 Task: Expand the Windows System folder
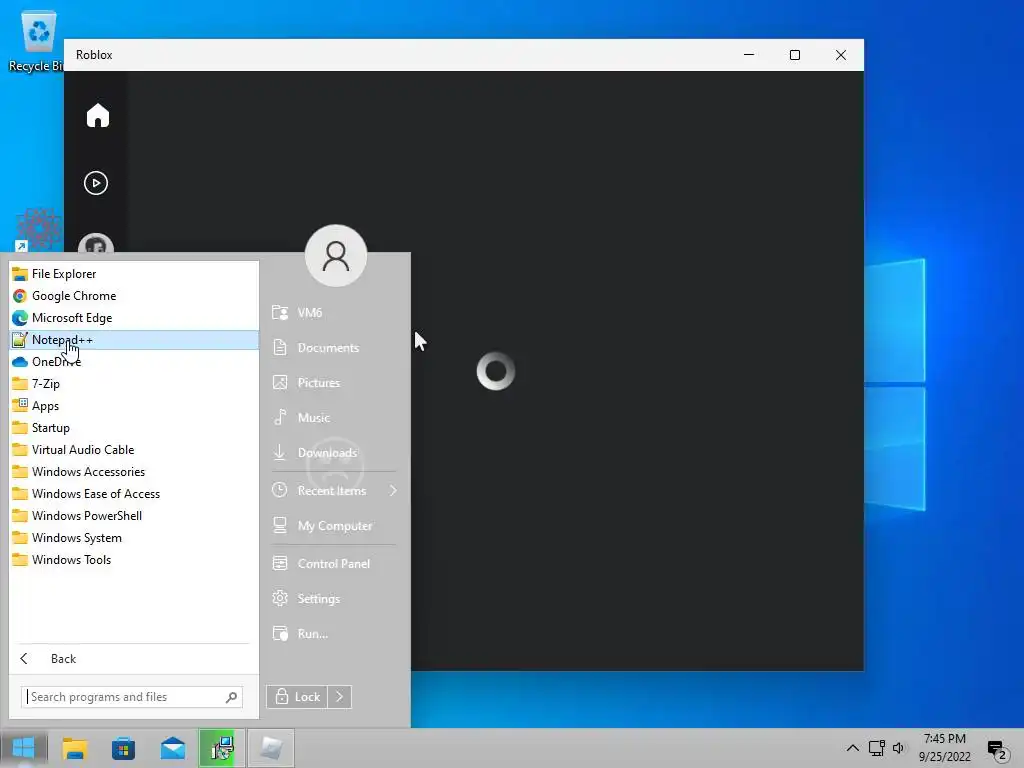(134, 537)
